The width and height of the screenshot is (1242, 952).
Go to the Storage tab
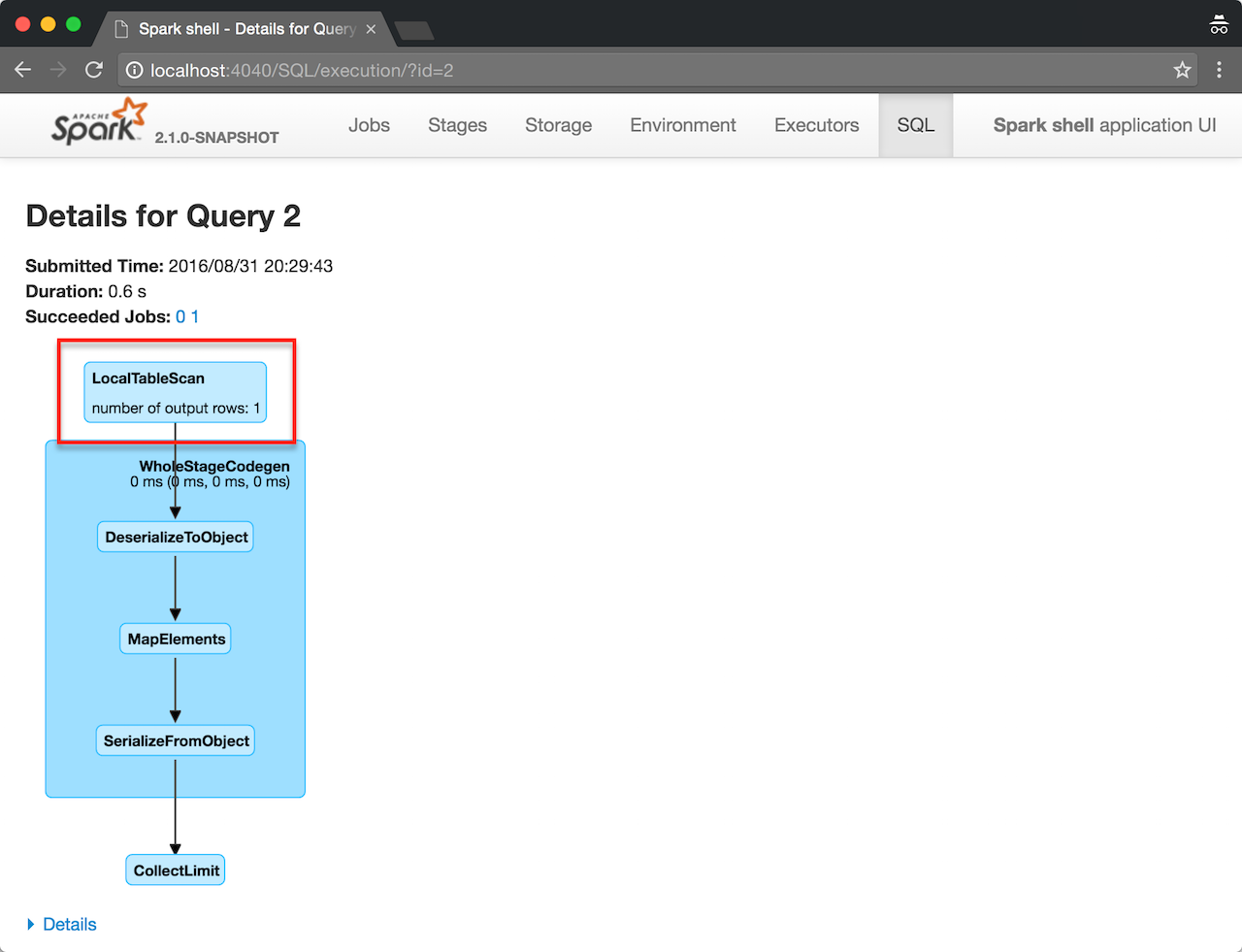click(558, 125)
